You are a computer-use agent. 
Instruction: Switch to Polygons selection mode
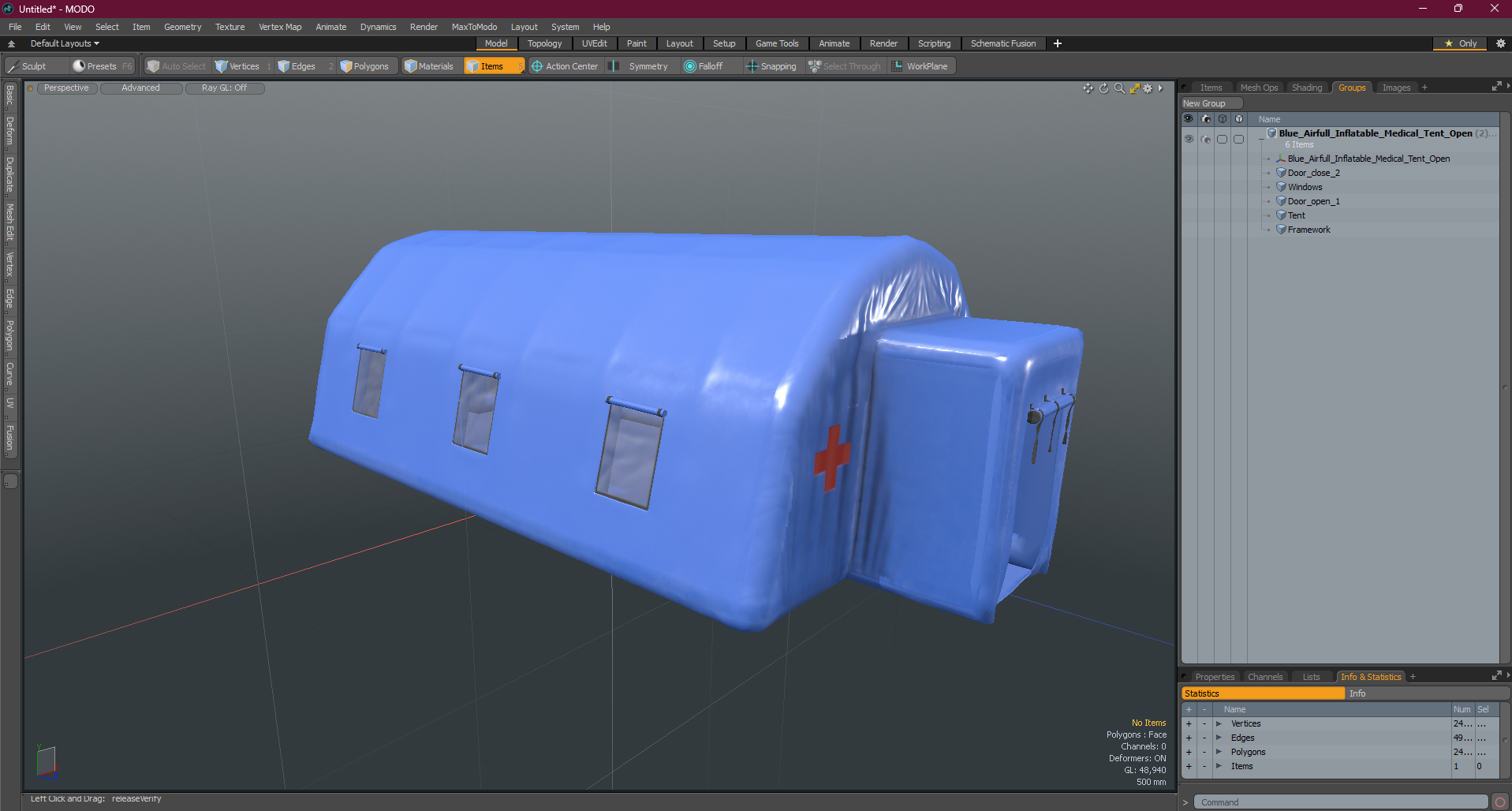click(x=367, y=66)
